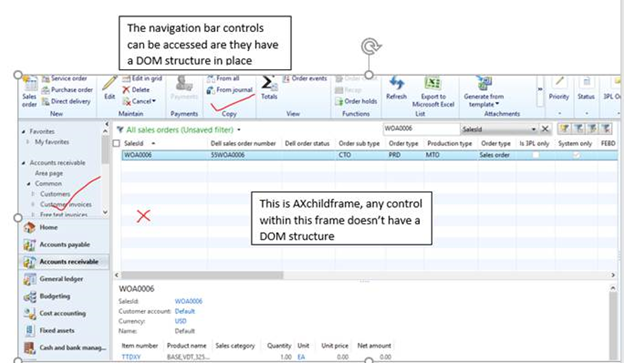Open Cash and bank management module
The width and height of the screenshot is (624, 363).
click(x=64, y=347)
